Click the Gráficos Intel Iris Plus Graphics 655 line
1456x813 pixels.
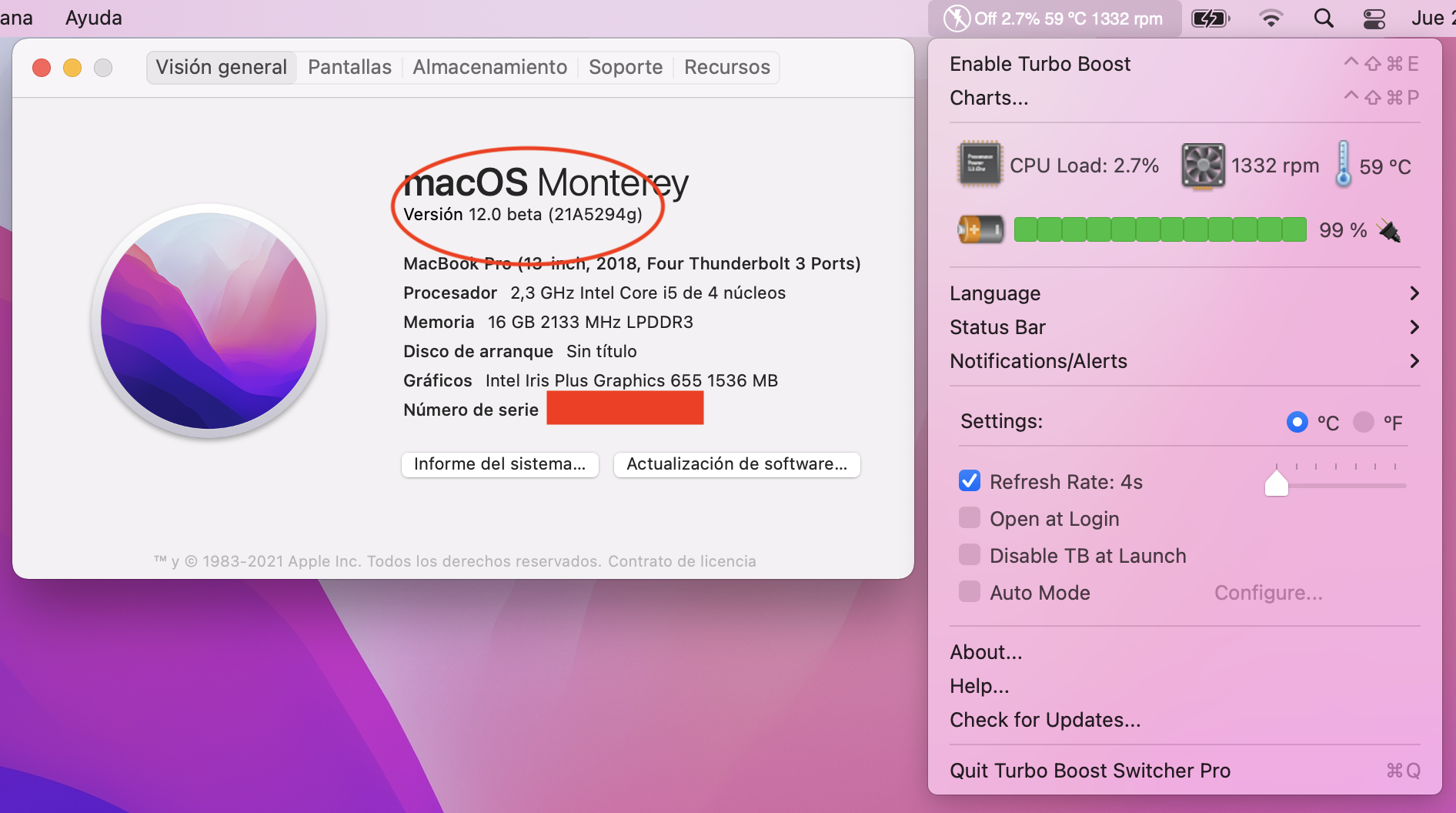[x=590, y=381]
